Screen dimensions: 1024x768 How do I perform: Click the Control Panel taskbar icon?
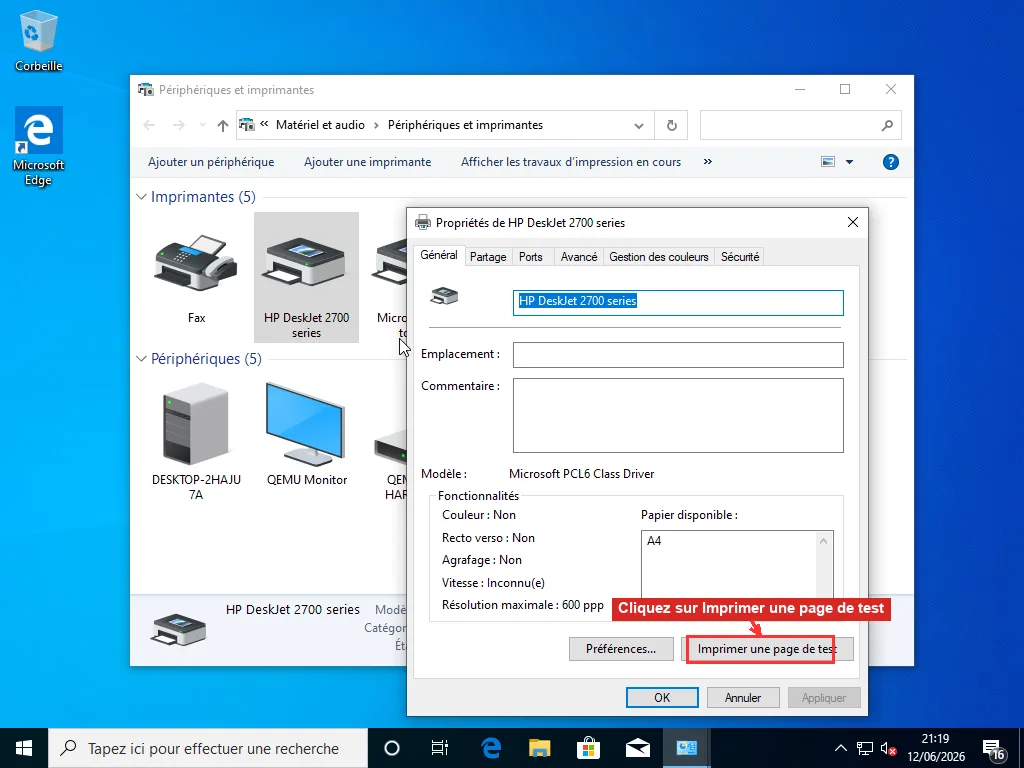pyautogui.click(x=687, y=748)
